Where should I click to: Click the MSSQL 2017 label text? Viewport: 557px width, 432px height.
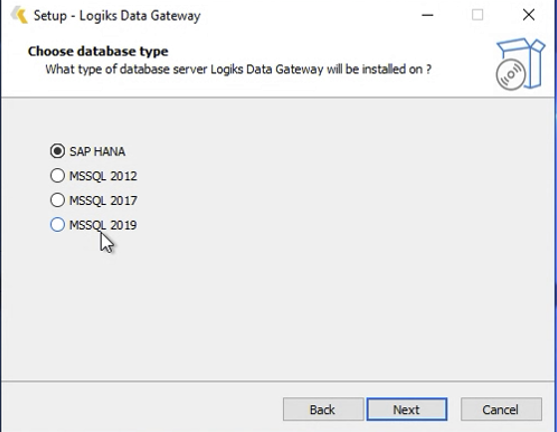point(103,201)
